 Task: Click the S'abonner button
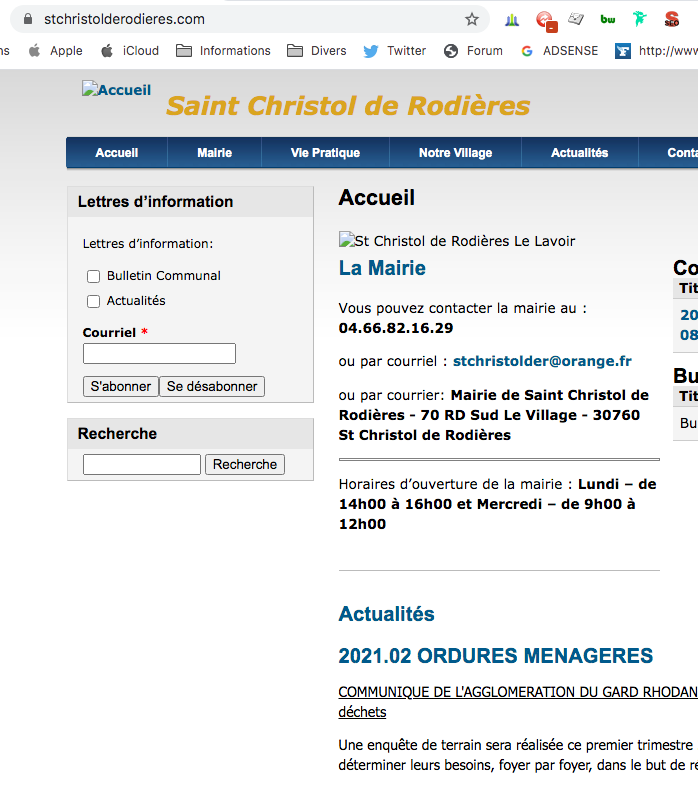pos(120,386)
